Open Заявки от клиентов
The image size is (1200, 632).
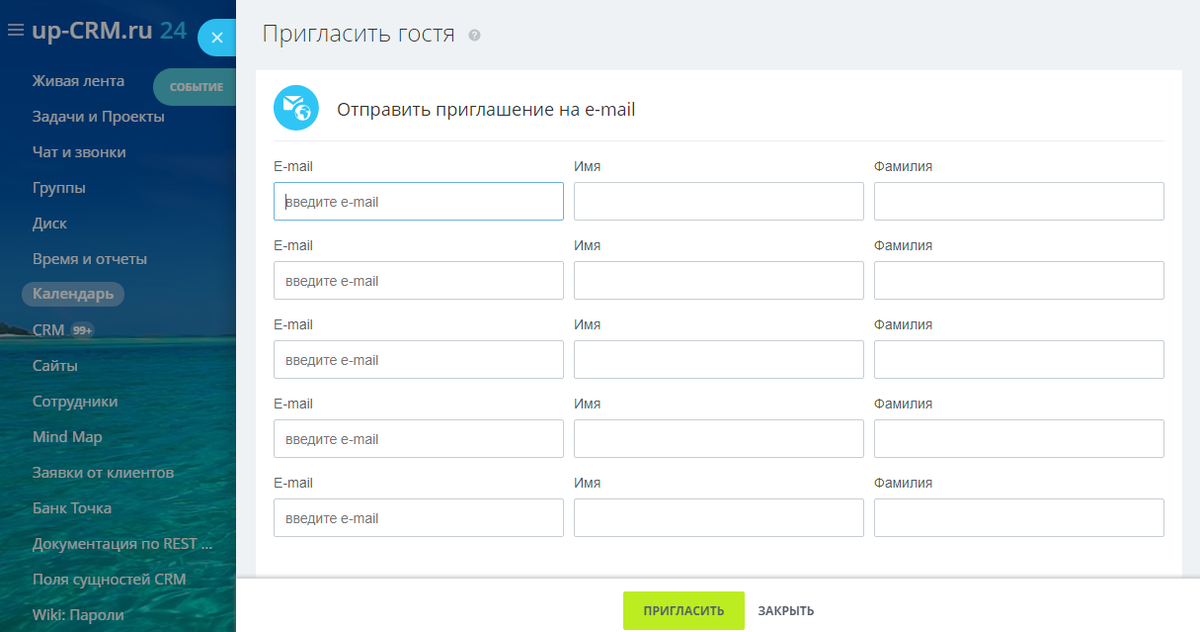click(103, 472)
